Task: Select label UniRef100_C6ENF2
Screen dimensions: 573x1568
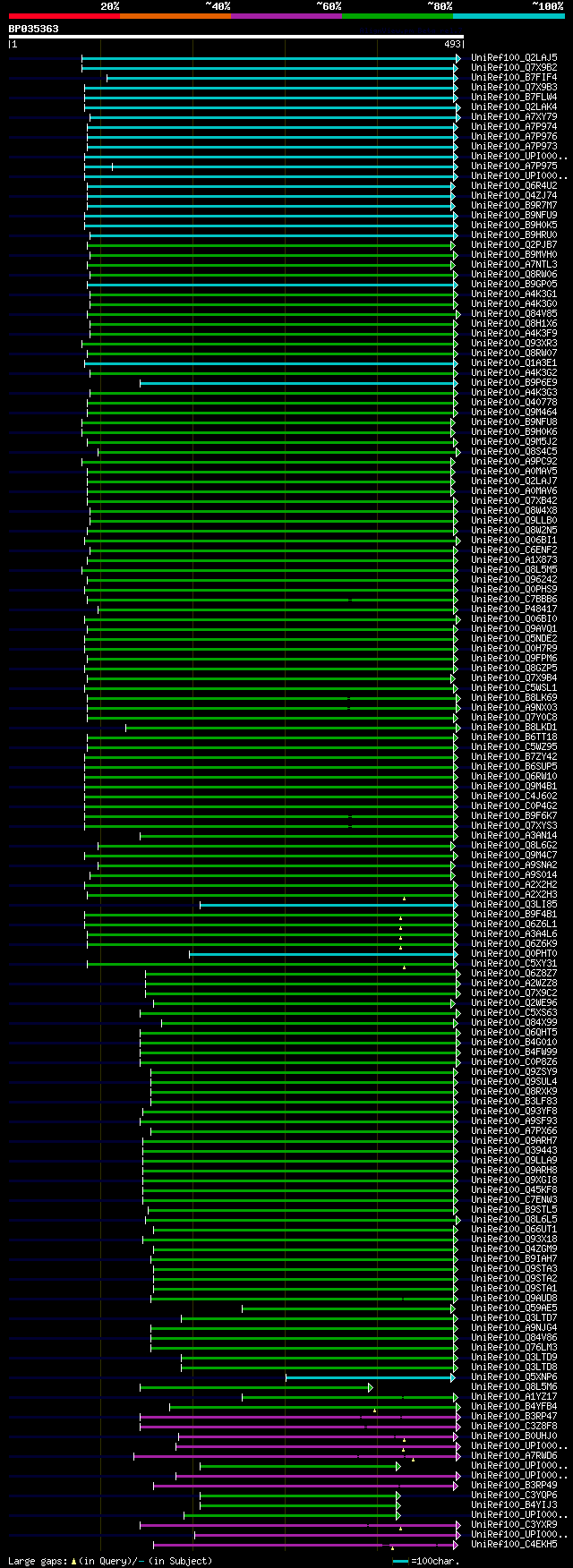Action: (x=514, y=550)
